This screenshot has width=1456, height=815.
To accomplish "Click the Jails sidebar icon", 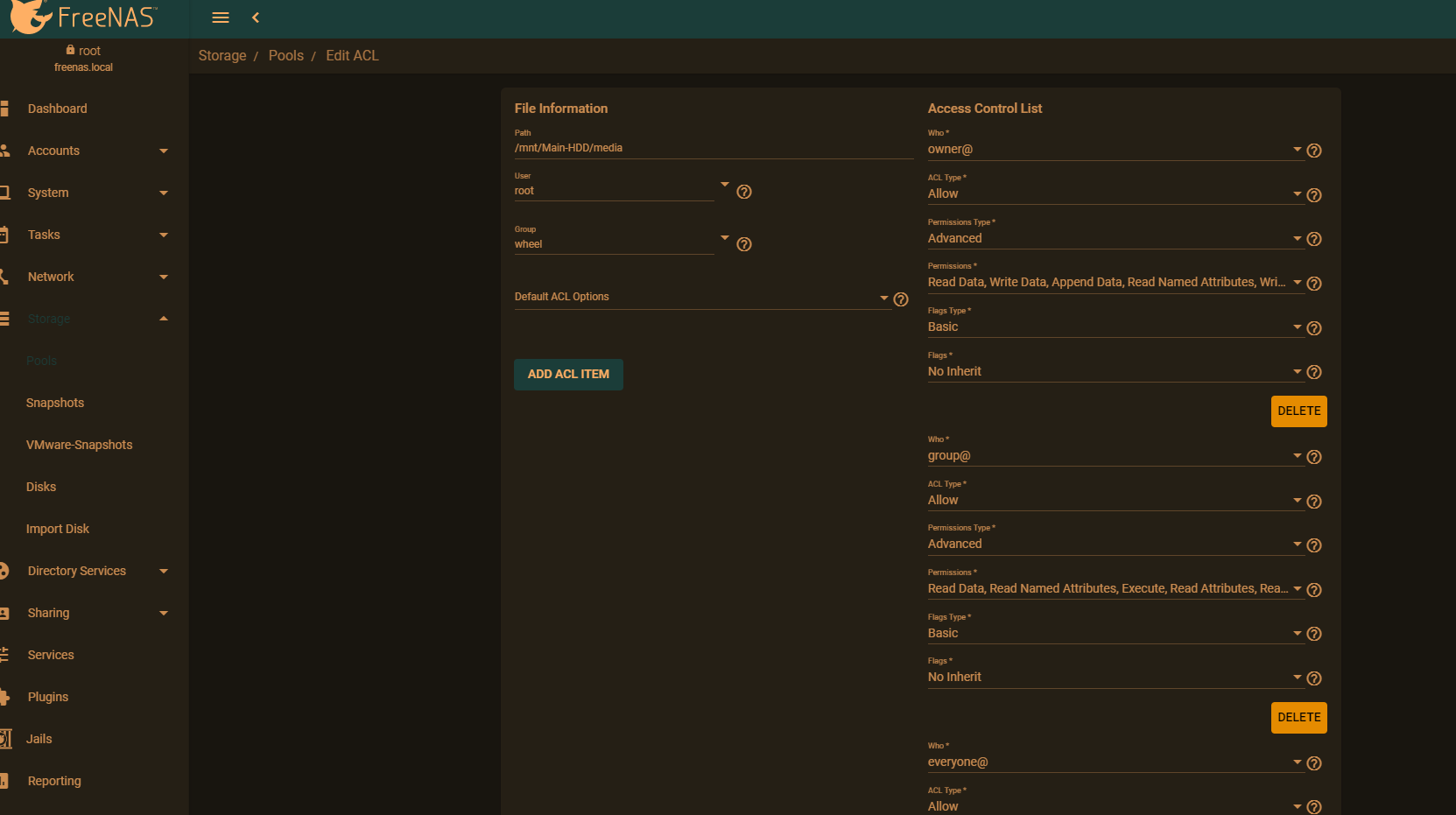I will (x=5, y=739).
